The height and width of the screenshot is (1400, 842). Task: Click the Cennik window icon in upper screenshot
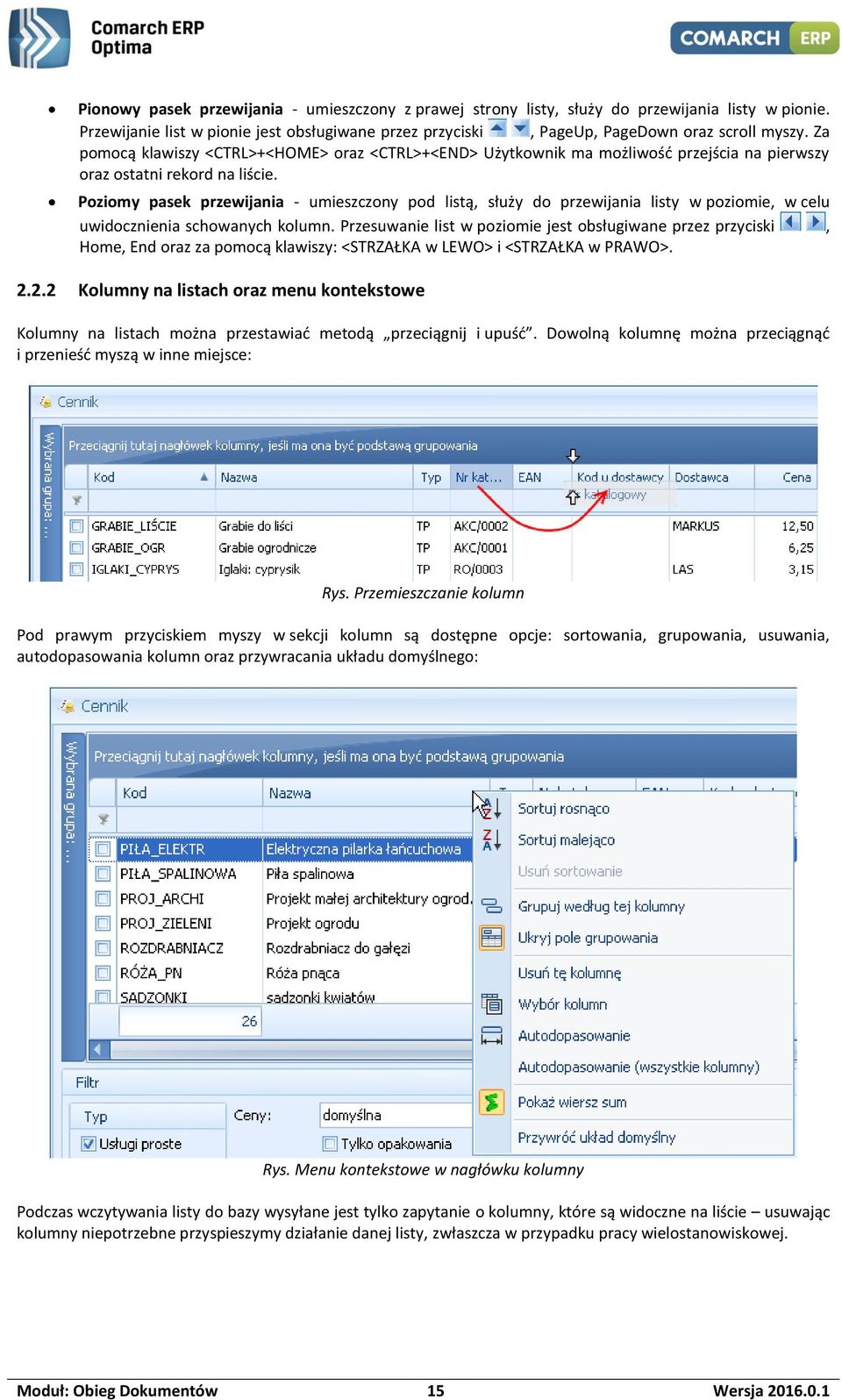(45, 402)
